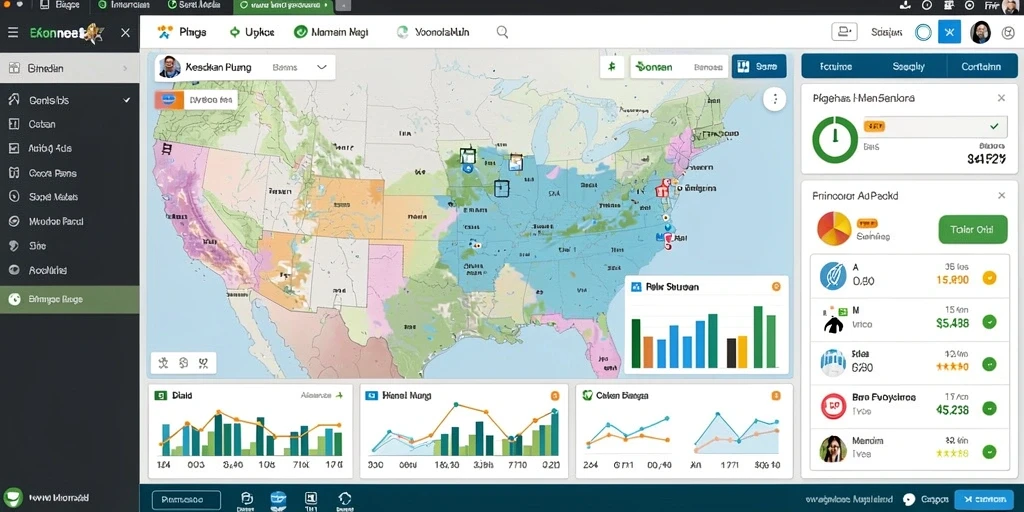Screen dimensions: 1024x512
Task: Select the pie chart icon in the right panel
Action: pyautogui.click(x=834, y=229)
